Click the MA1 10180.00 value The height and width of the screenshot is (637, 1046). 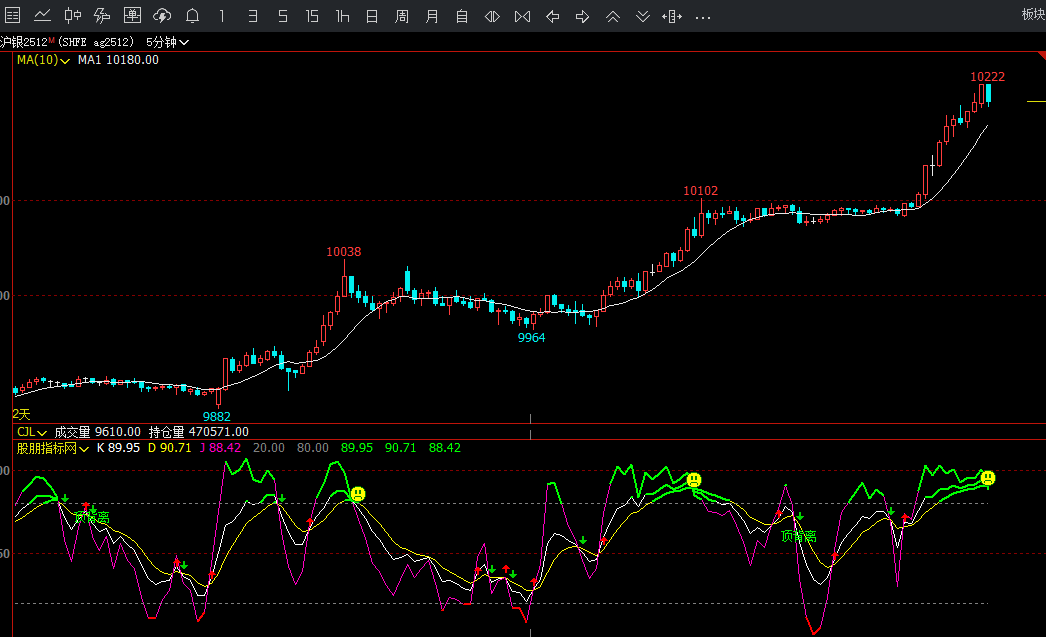pos(118,60)
